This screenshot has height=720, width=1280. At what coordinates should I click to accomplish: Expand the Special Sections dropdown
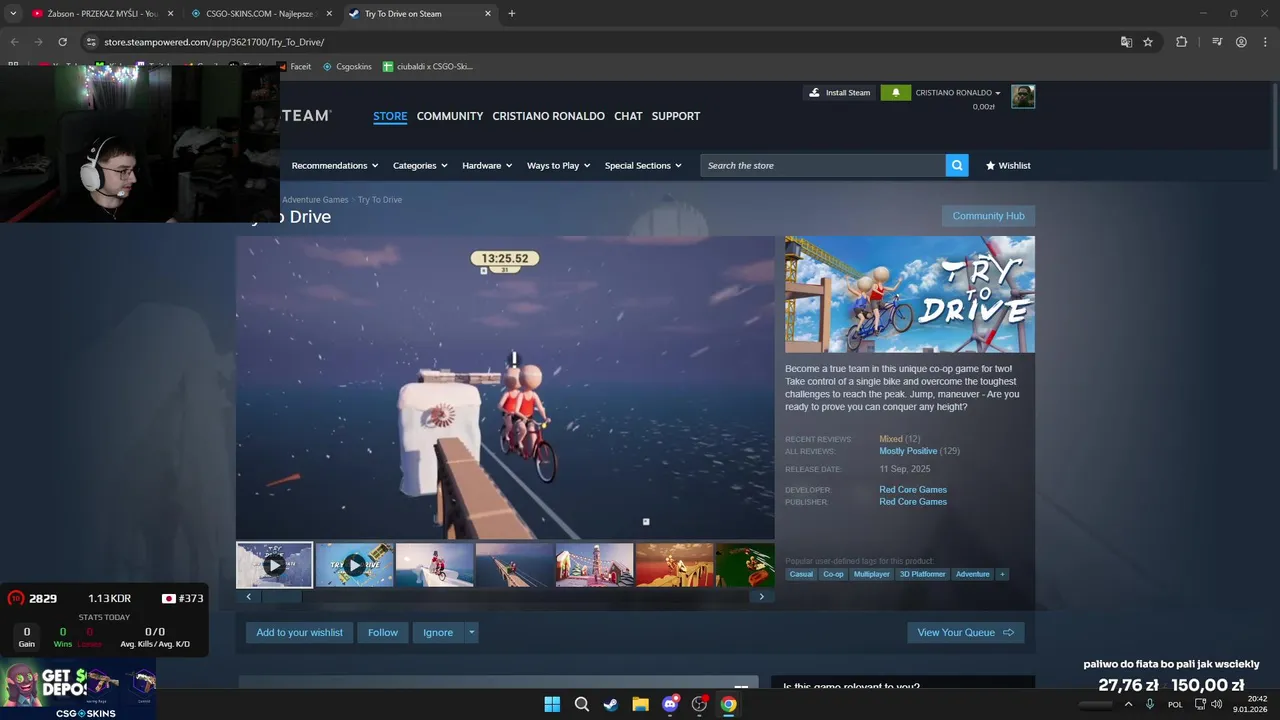(643, 166)
